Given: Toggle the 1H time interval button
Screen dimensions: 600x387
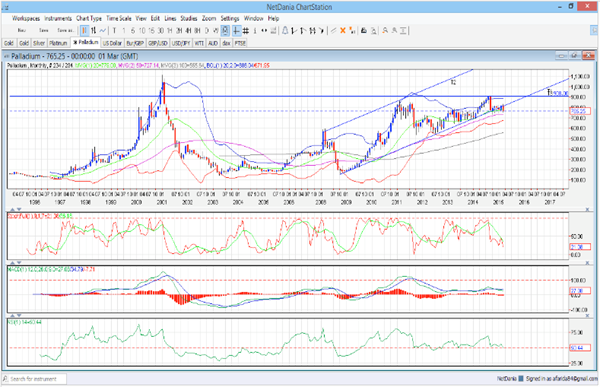Looking at the screenshot, I should [x=170, y=31].
